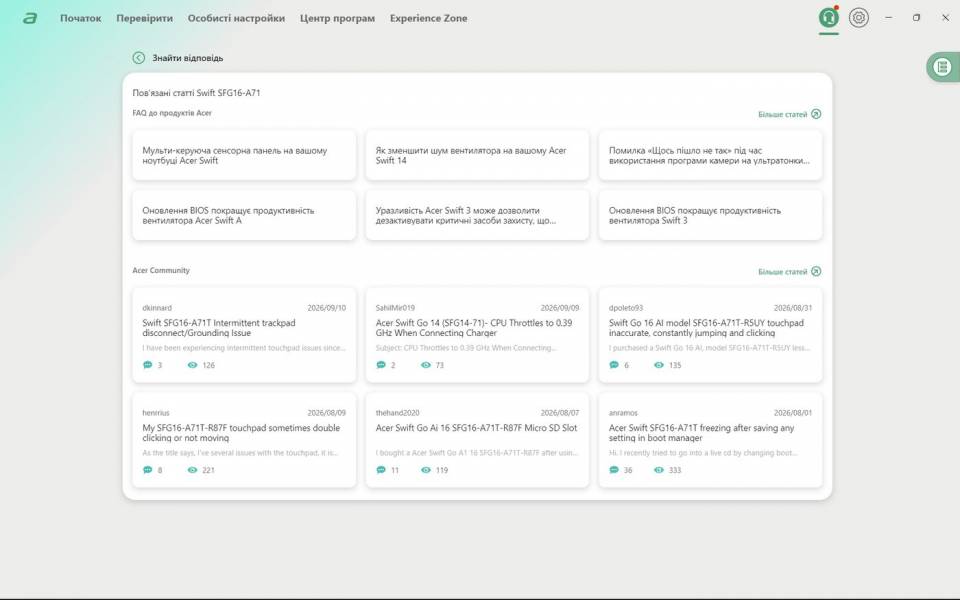Open FAQ Уразливість Acer Swift 3

pyautogui.click(x=477, y=216)
